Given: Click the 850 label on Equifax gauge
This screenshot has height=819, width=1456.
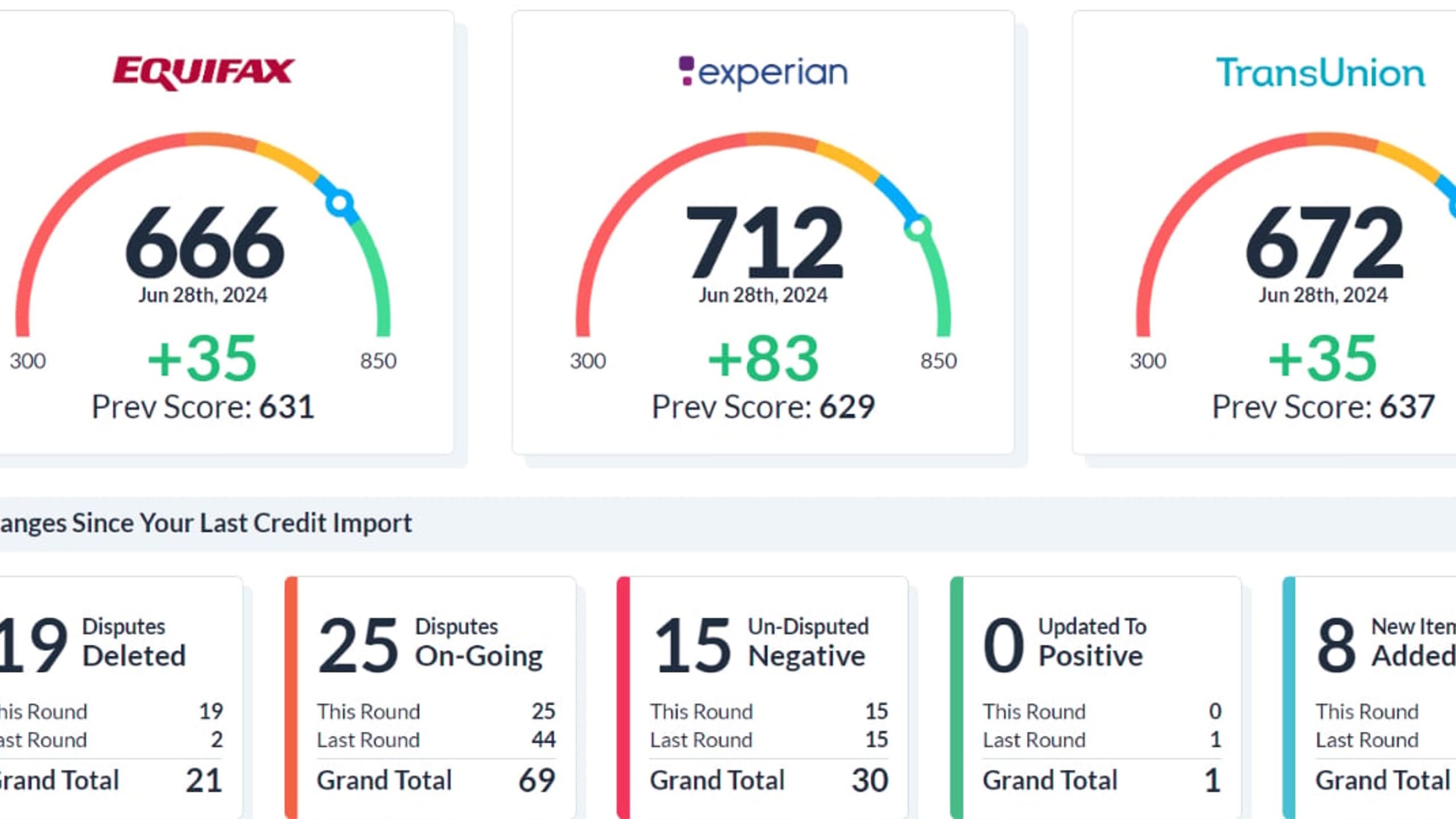Looking at the screenshot, I should (378, 361).
